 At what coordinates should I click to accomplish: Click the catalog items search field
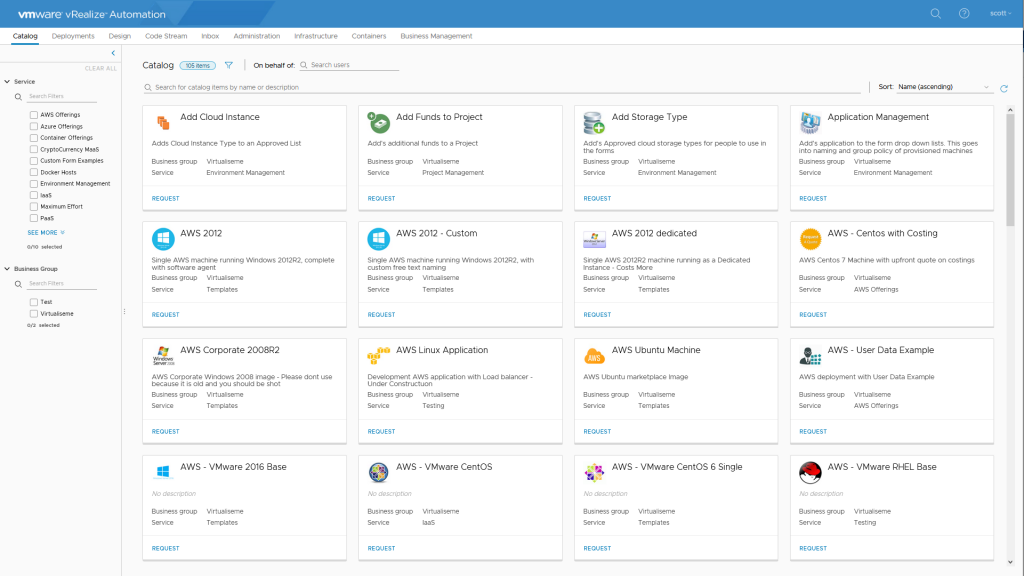pos(502,88)
